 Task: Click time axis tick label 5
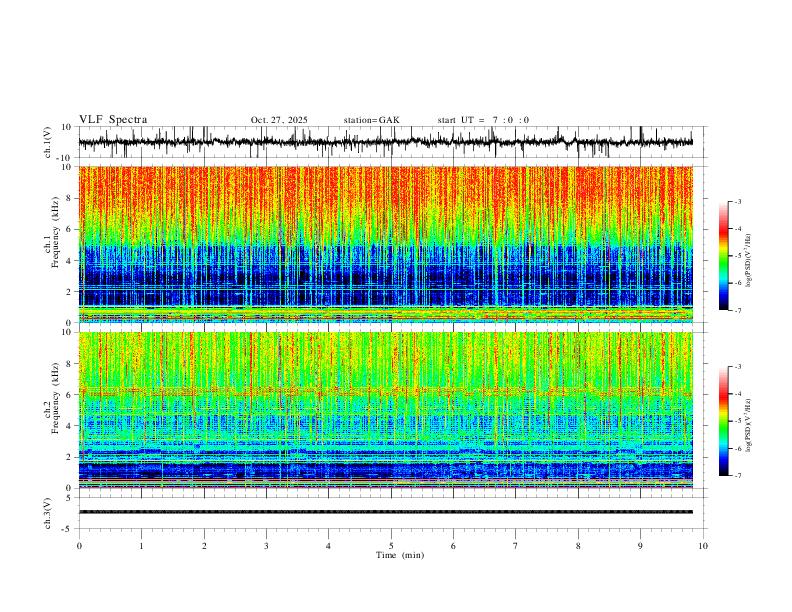coord(391,546)
